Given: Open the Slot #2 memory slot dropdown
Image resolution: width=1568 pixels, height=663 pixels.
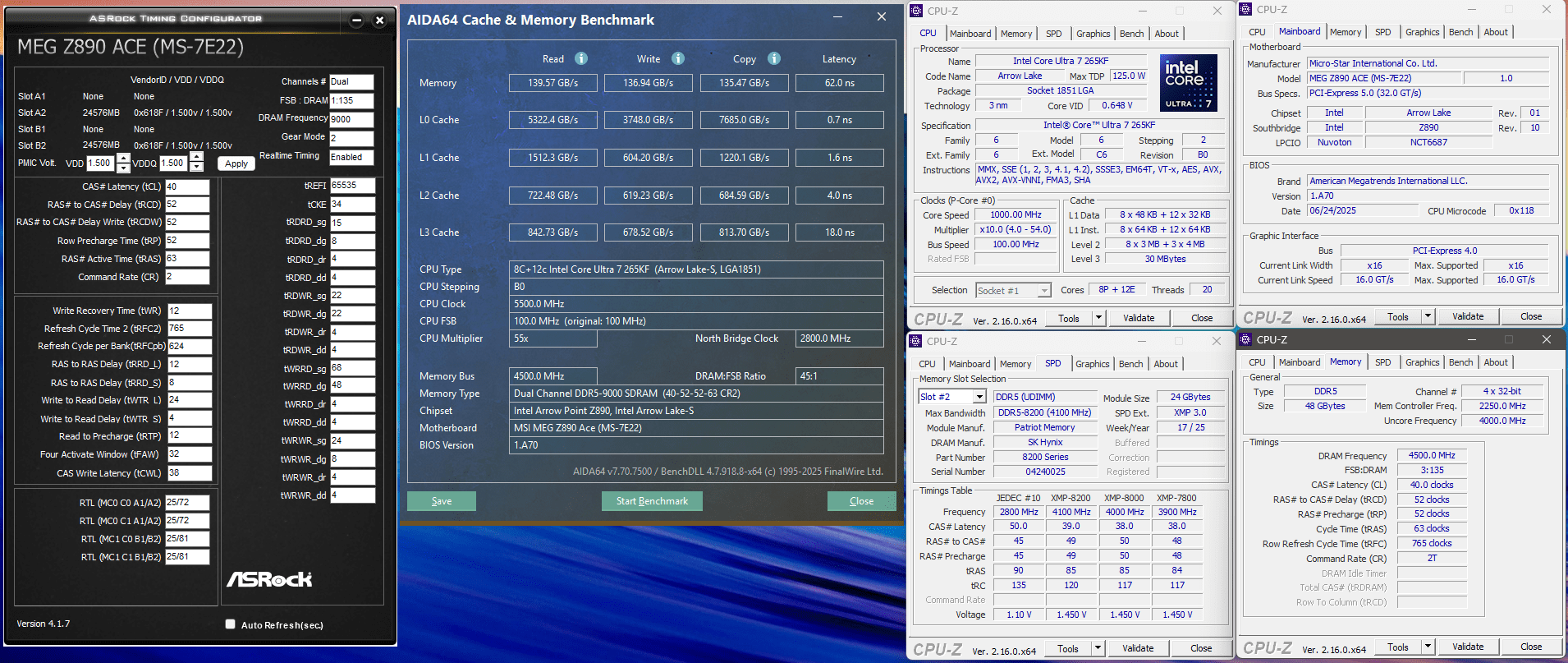Looking at the screenshot, I should [979, 397].
